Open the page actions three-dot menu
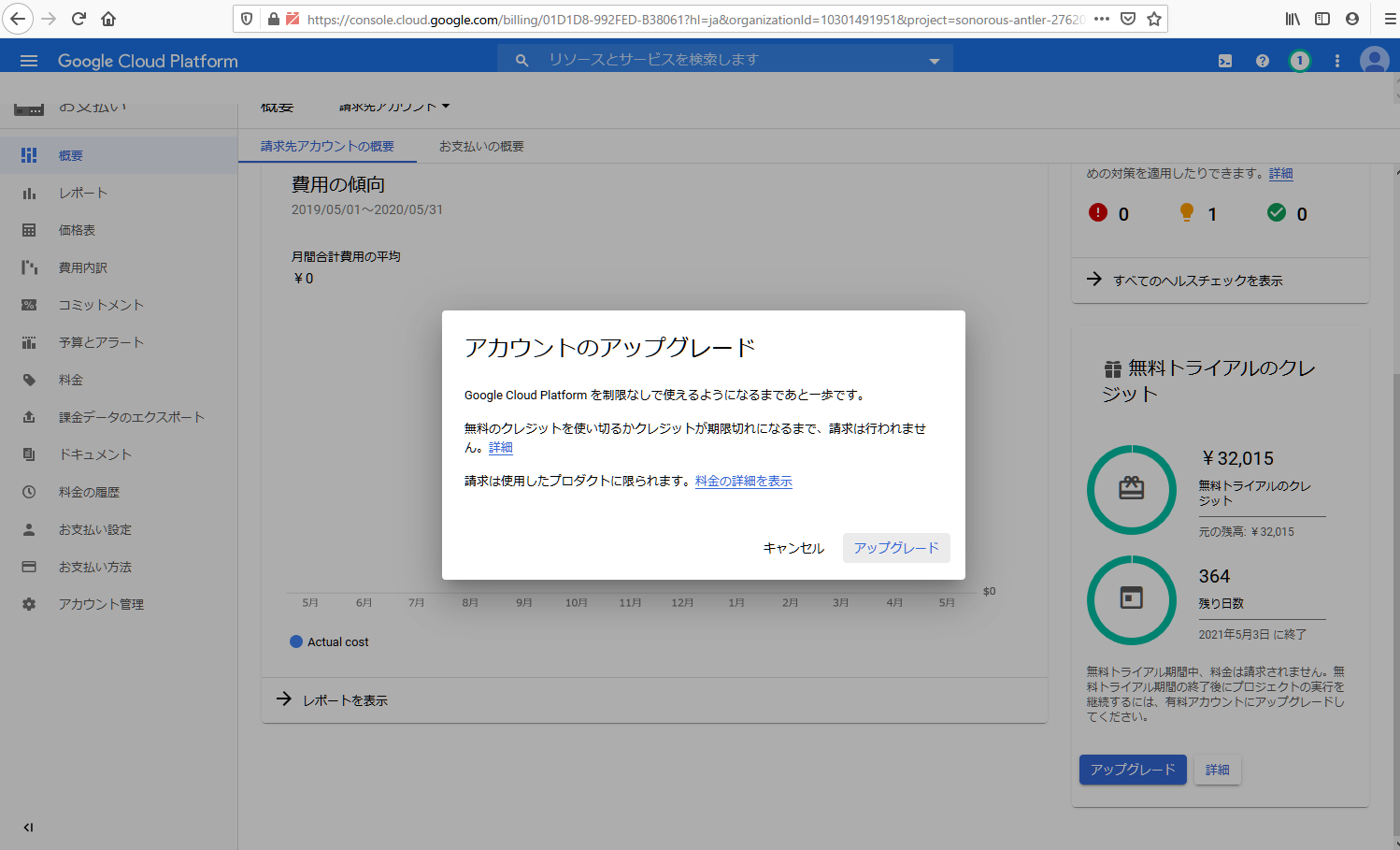The image size is (1400, 850). [1102, 19]
